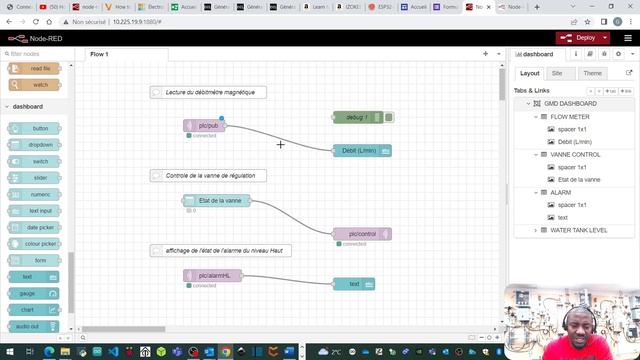Pick the slider node in palette
The image size is (640, 360).
tap(34, 178)
